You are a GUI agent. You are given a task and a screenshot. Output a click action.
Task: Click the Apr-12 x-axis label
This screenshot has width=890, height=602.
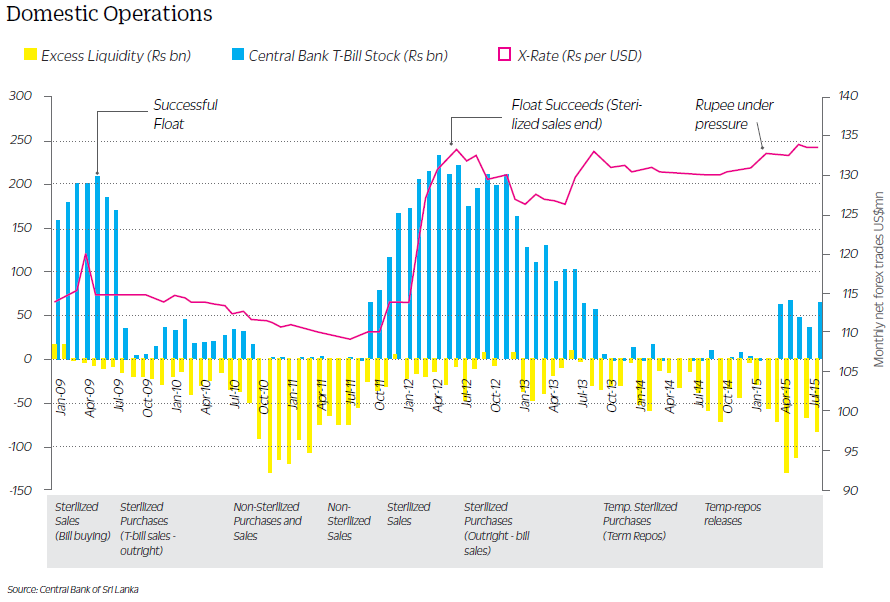(x=438, y=395)
